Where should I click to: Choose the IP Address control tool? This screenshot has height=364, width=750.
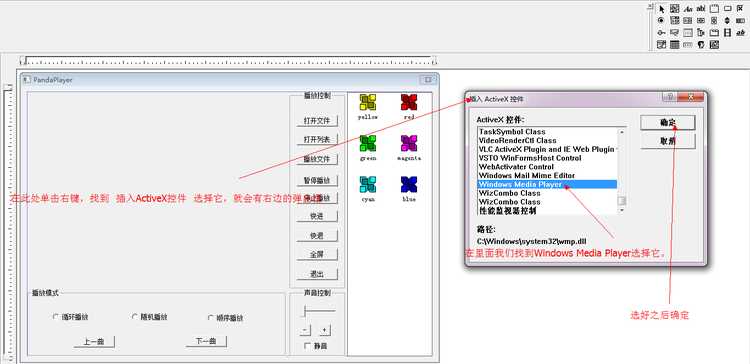click(688, 44)
